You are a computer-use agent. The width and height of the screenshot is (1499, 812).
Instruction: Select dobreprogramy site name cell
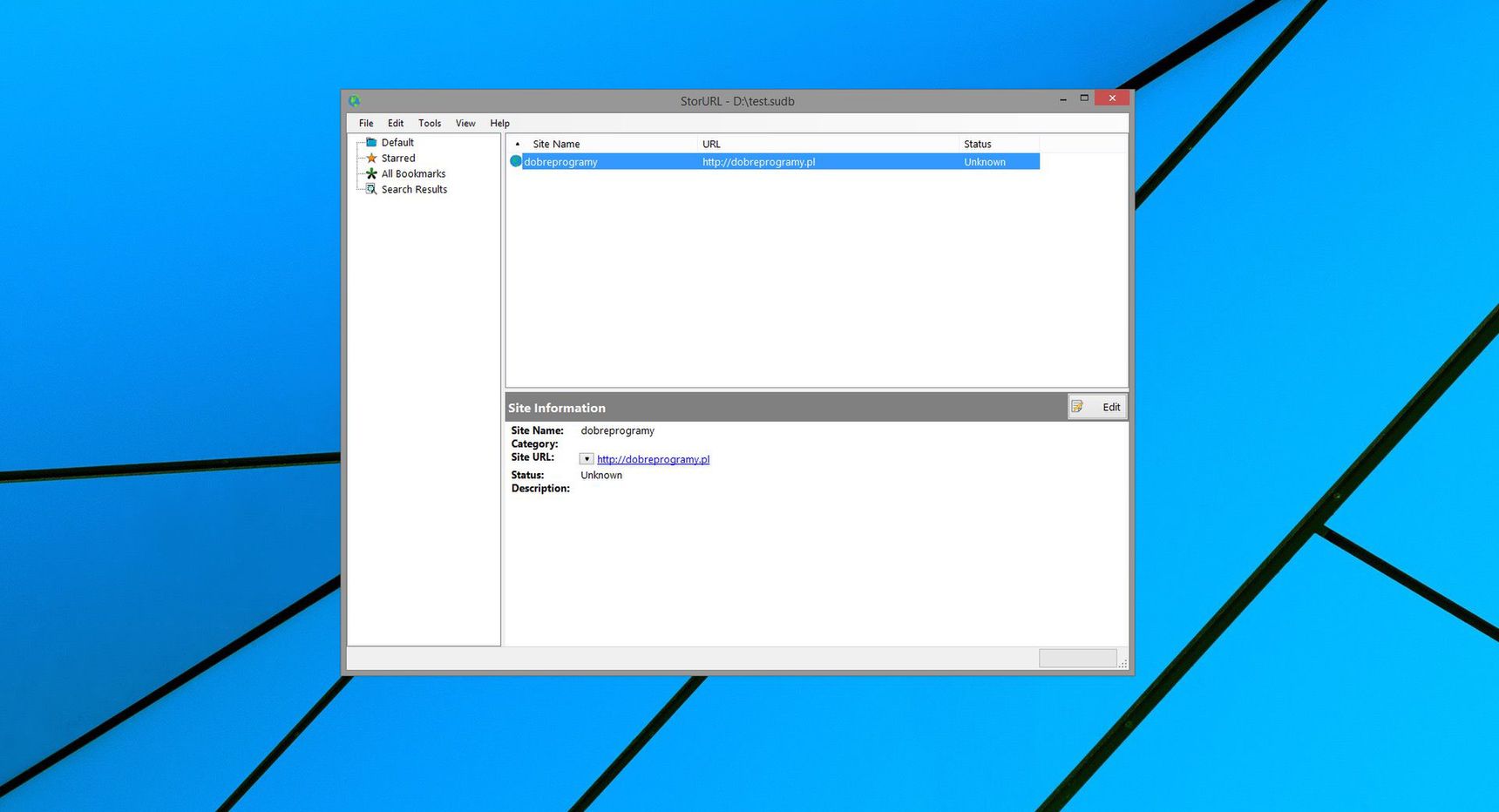[x=560, y=162]
